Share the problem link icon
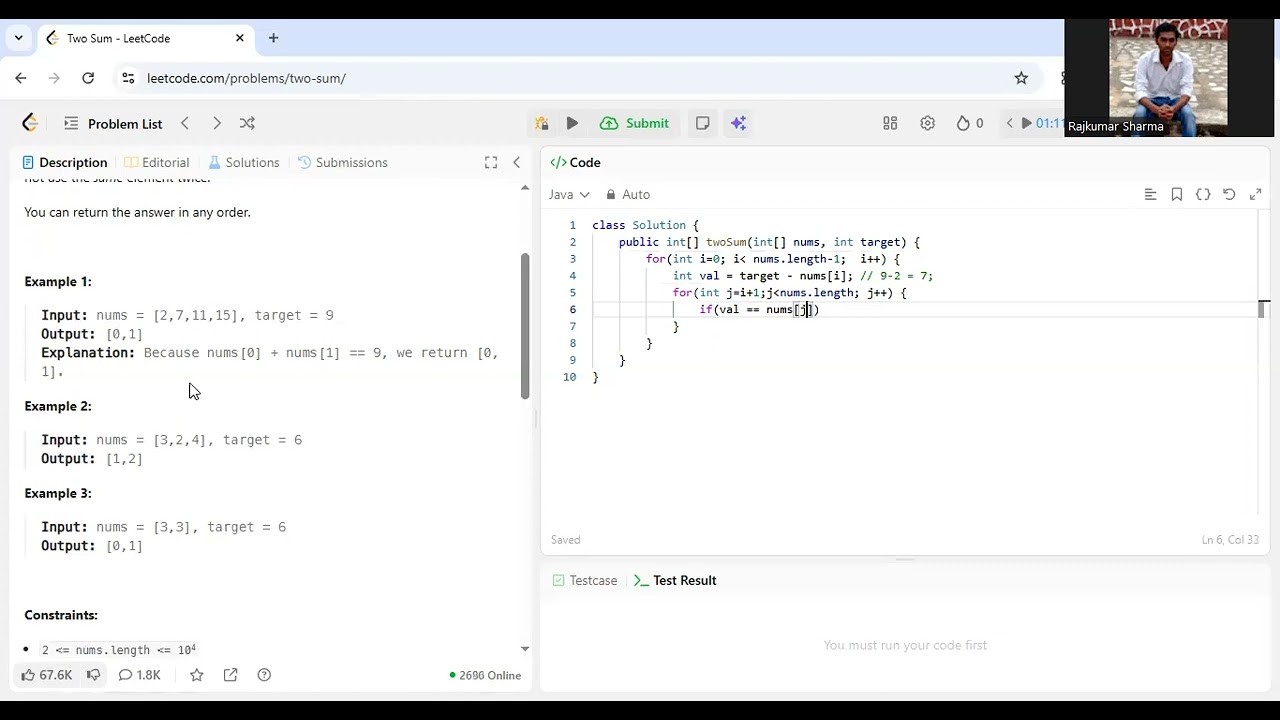This screenshot has width=1280, height=720. [x=230, y=675]
